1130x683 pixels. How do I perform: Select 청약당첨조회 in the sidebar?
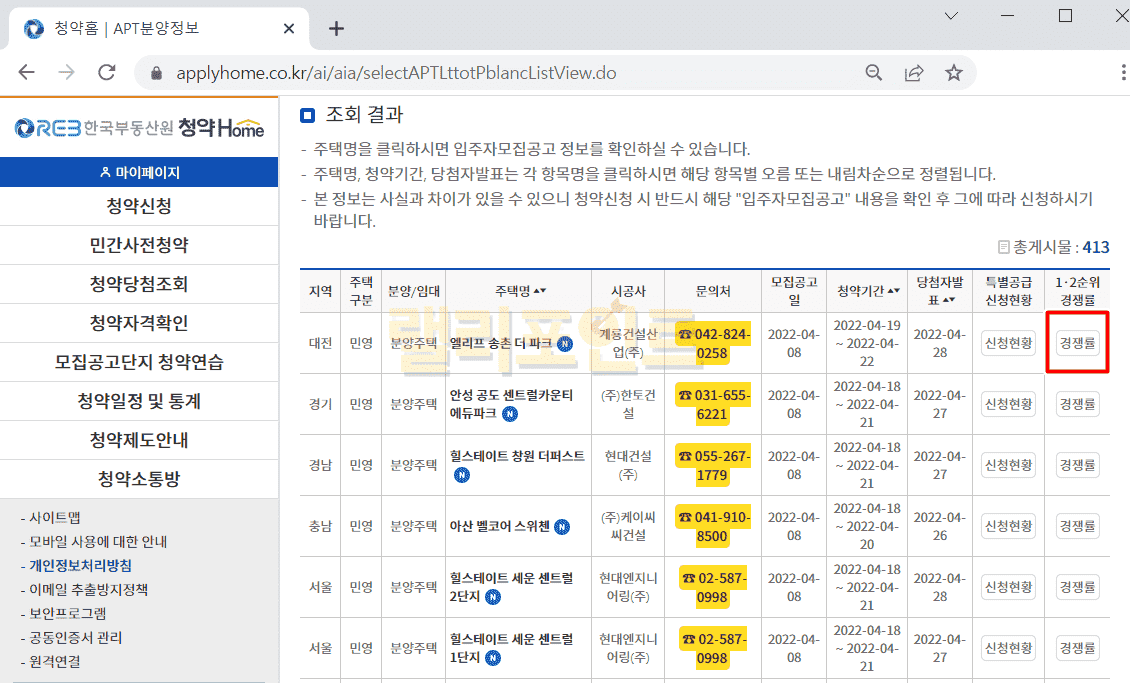coord(139,285)
